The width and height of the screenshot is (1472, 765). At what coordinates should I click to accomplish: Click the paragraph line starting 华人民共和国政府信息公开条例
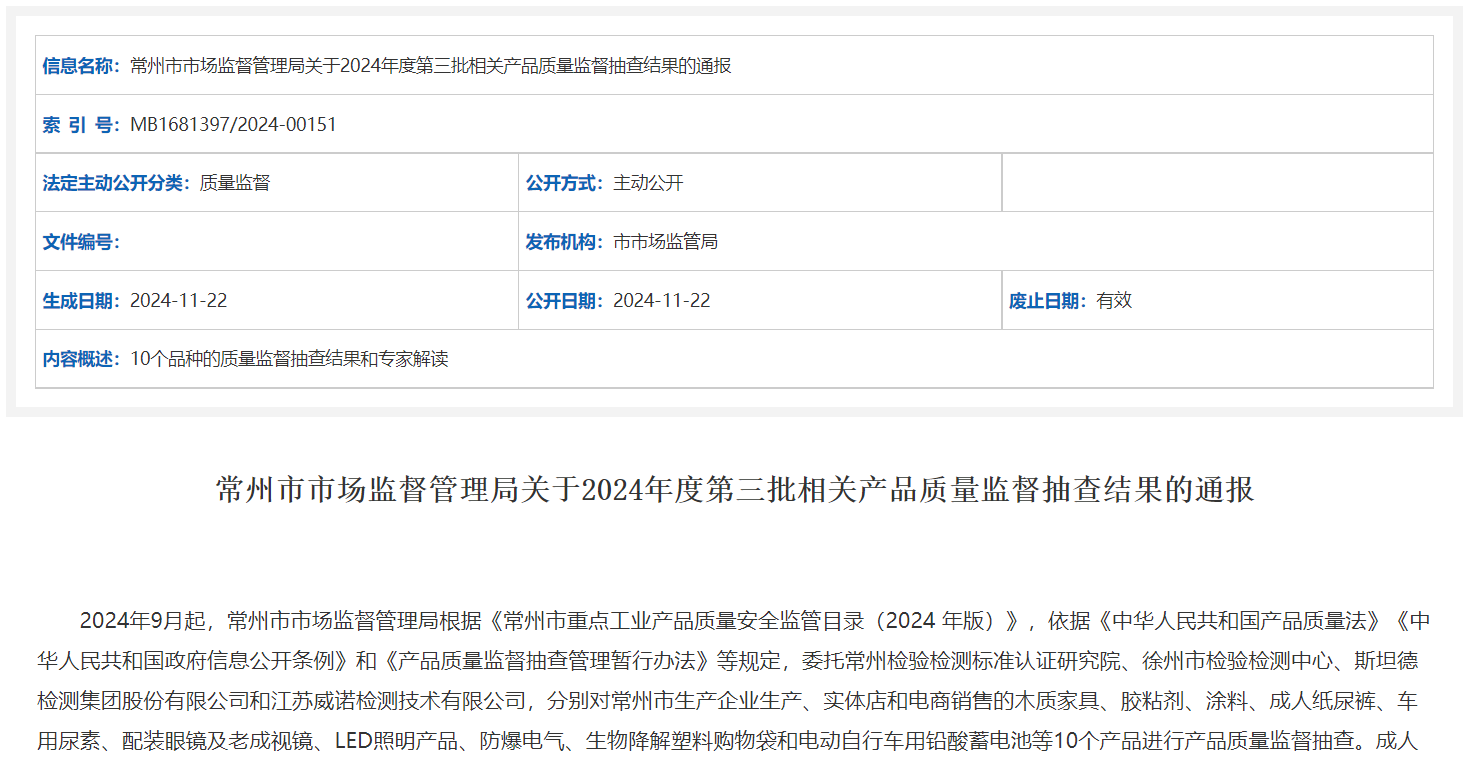coord(728,661)
